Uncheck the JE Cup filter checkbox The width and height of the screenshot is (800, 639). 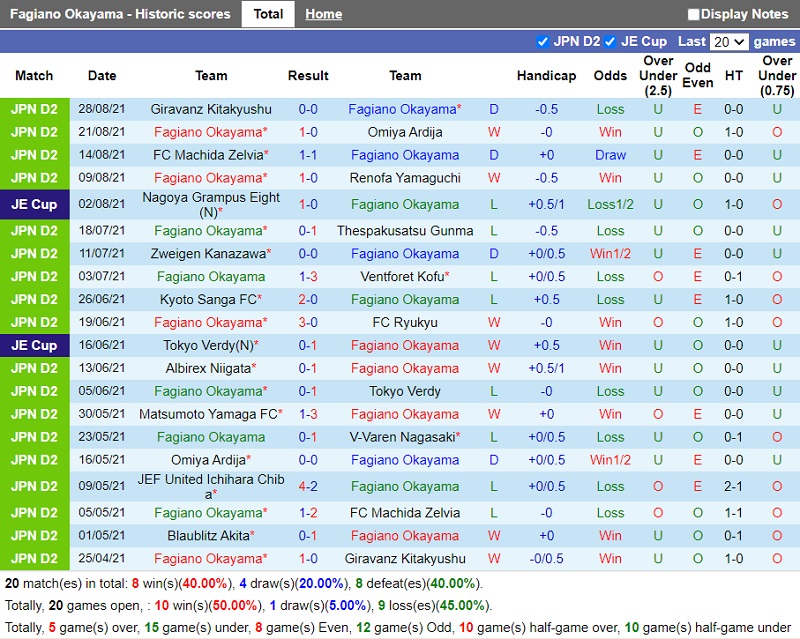(610, 41)
